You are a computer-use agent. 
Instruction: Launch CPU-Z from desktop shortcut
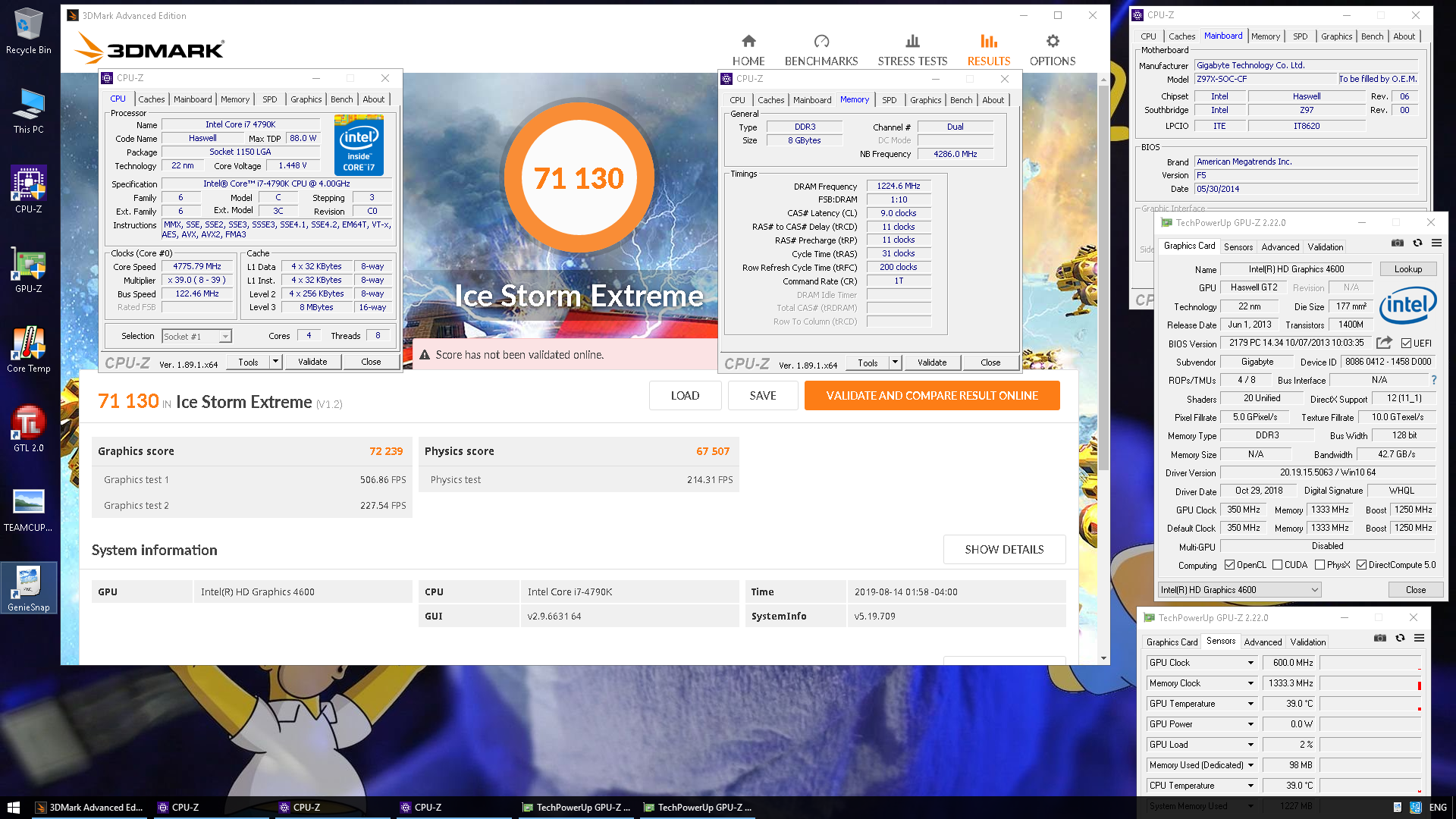28,190
